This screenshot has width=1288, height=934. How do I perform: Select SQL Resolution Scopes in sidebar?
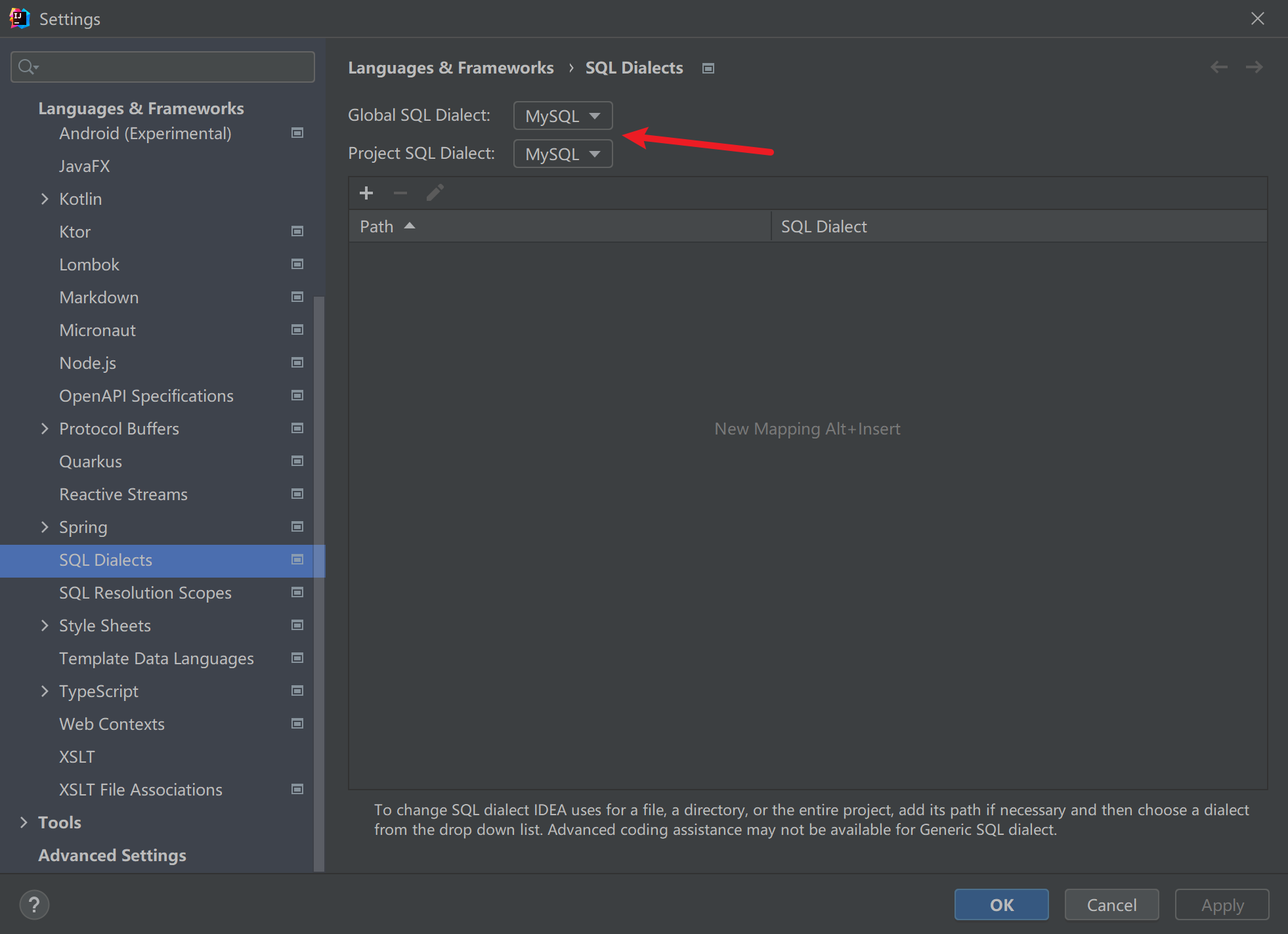(x=145, y=593)
